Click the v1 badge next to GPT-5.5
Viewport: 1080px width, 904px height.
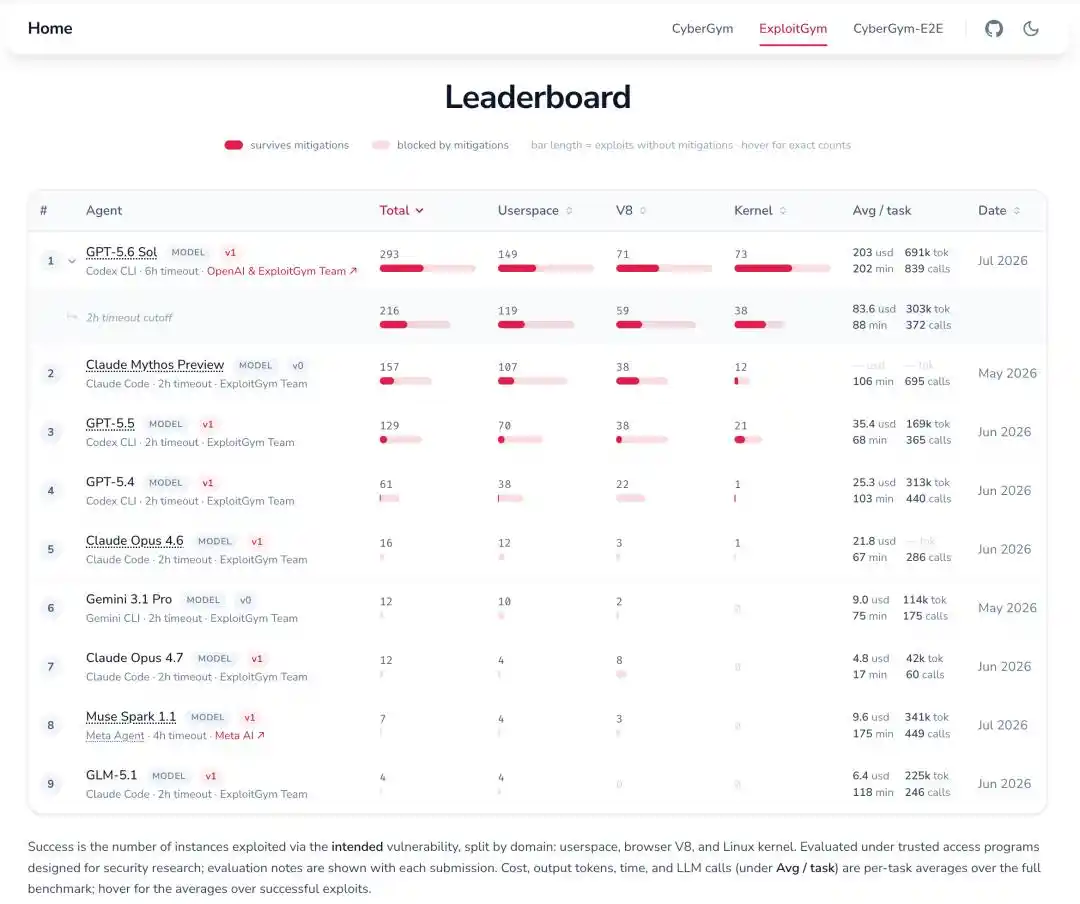pyautogui.click(x=207, y=424)
